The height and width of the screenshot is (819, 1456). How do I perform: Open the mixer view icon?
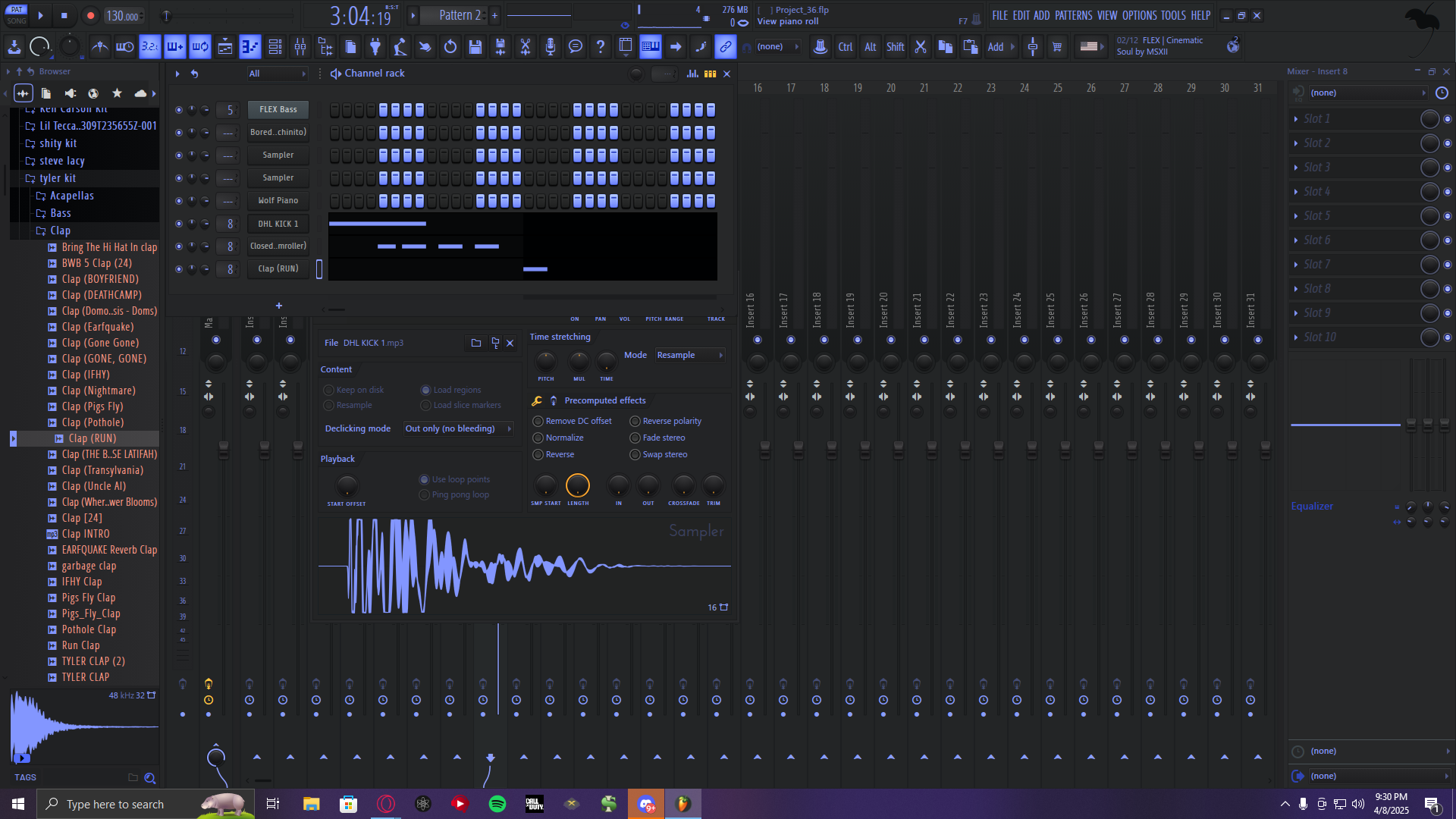tap(300, 47)
